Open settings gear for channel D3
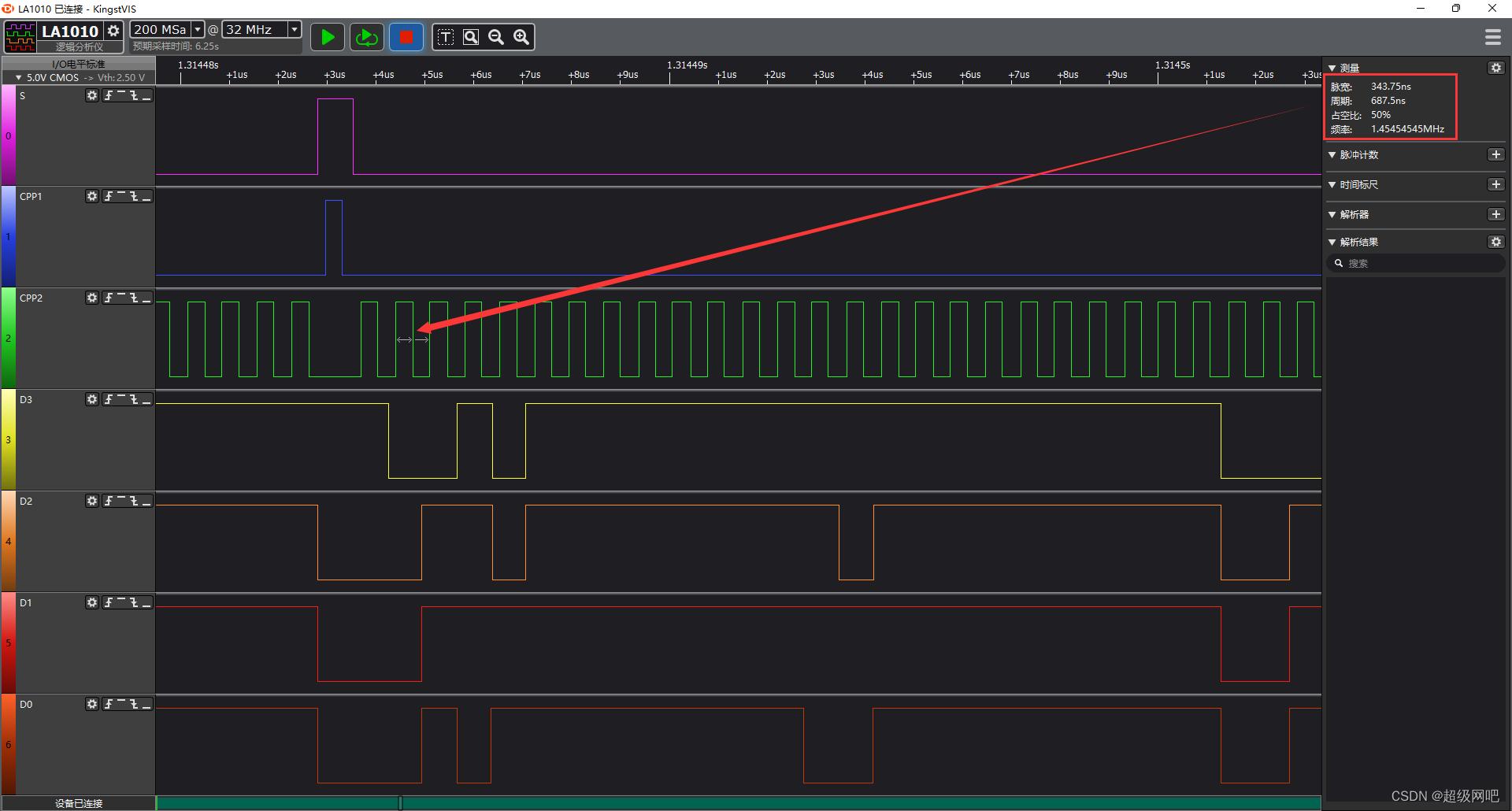The height and width of the screenshot is (811, 1512). (x=92, y=399)
